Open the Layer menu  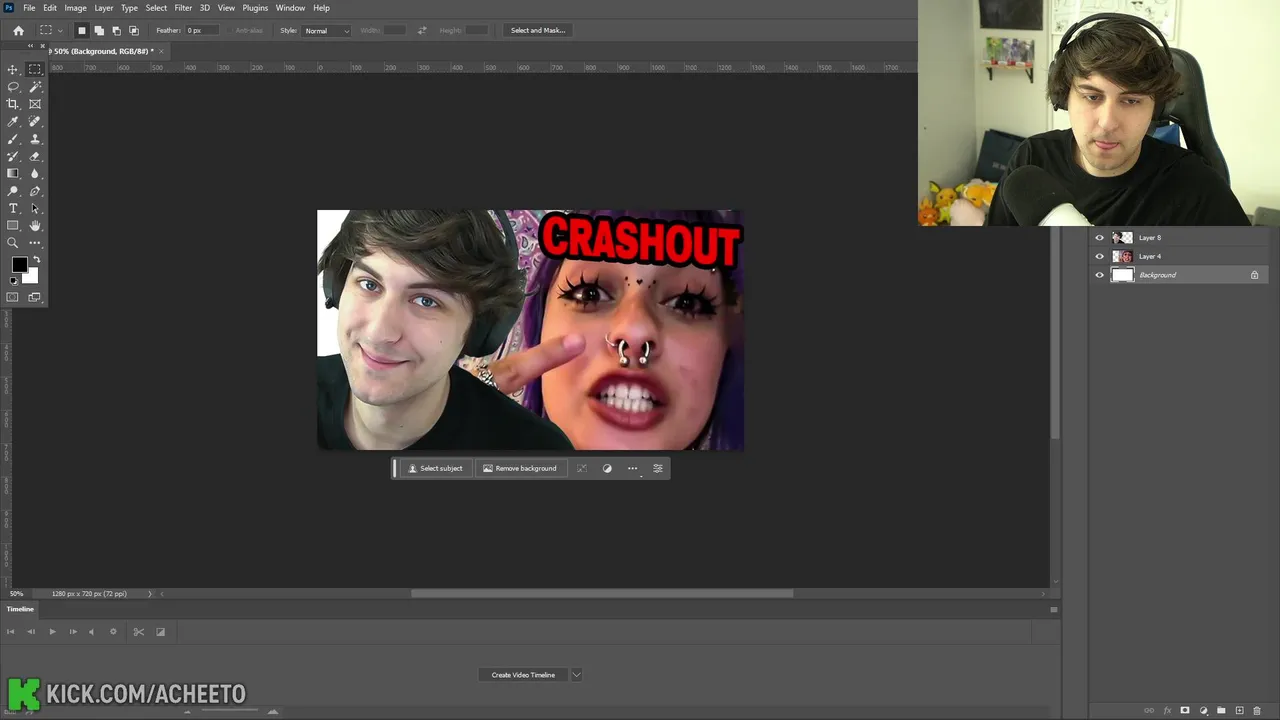point(104,8)
